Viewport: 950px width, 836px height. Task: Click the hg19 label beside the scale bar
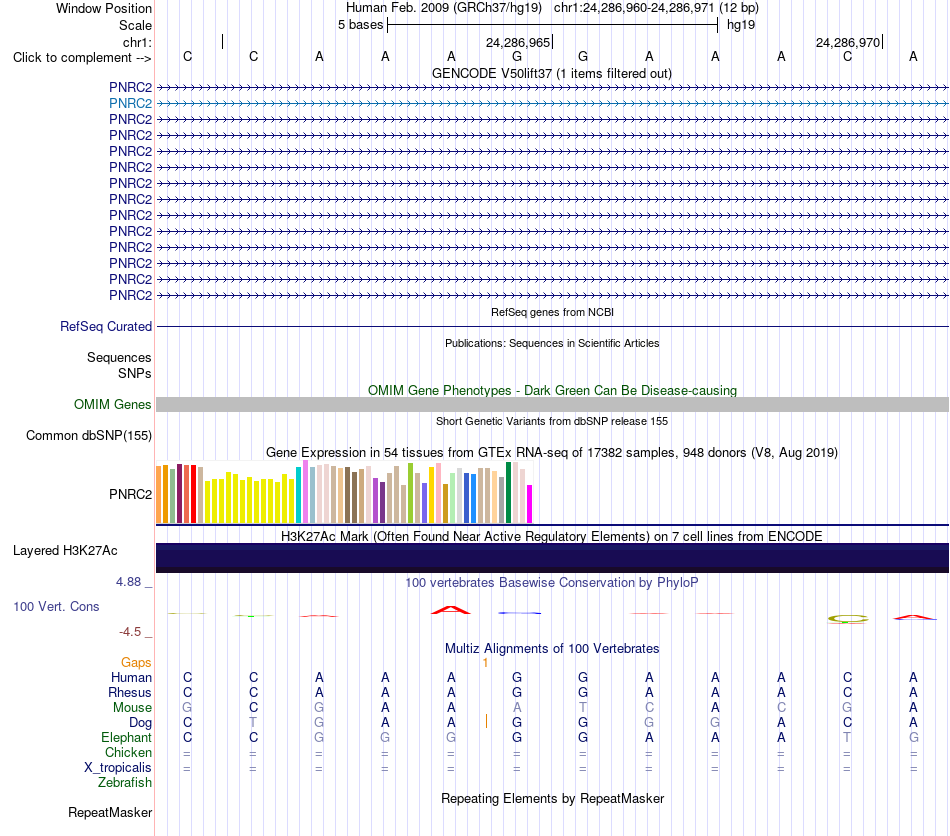click(741, 25)
